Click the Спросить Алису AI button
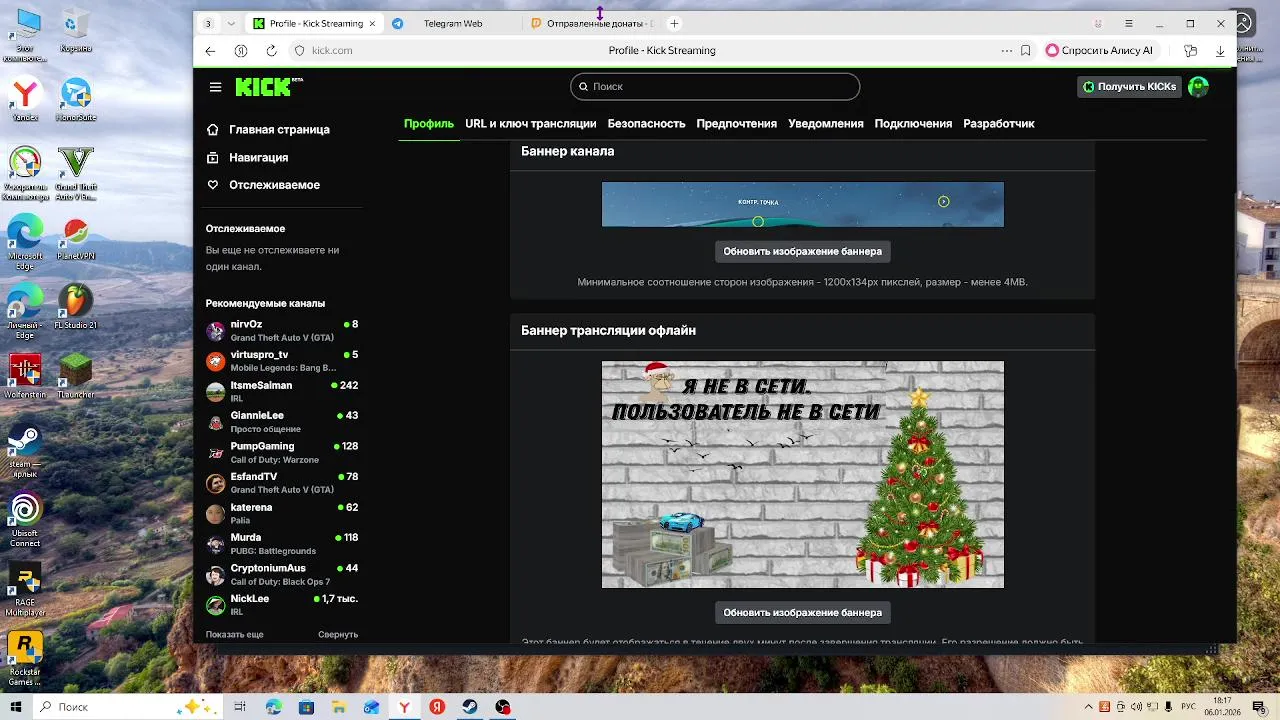The image size is (1280, 720). (1100, 50)
